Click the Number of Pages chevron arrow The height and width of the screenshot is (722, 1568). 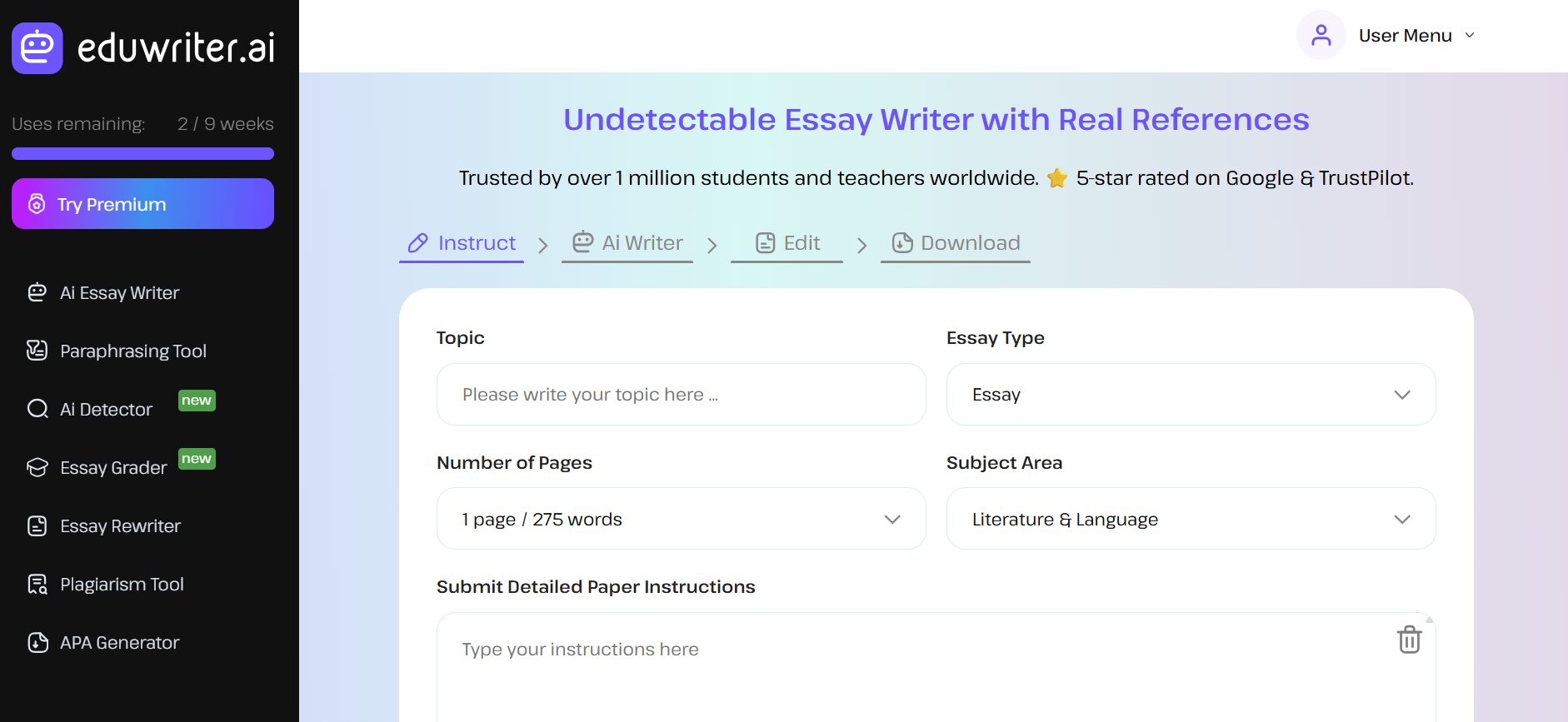[x=892, y=520]
